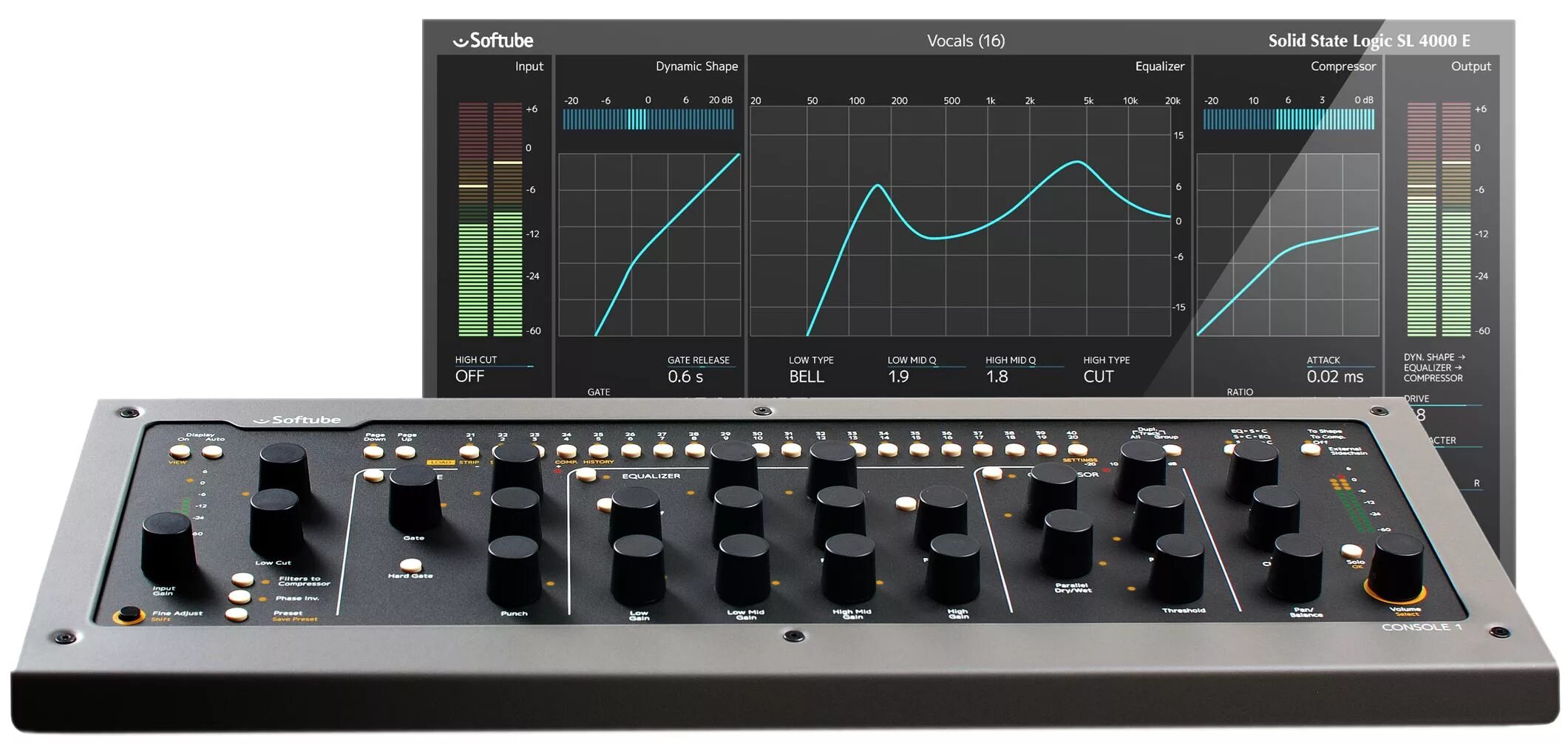Select track button 4/24 (Comp.)
Viewport: 1568px width, 745px height.
566,451
